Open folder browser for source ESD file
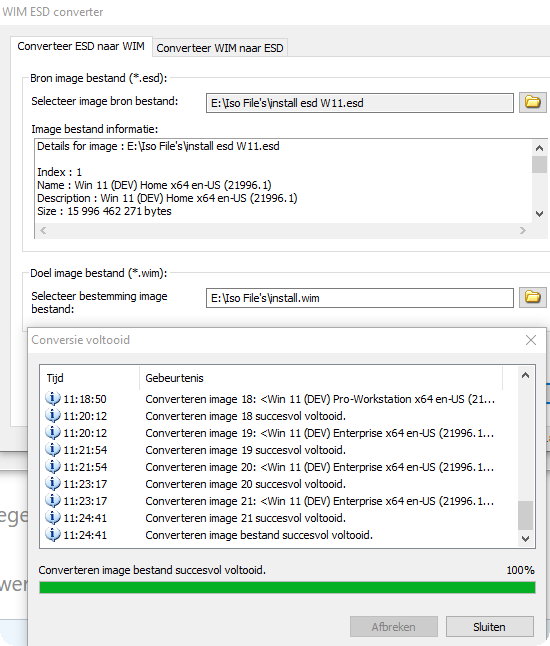The image size is (550, 646). 532,102
